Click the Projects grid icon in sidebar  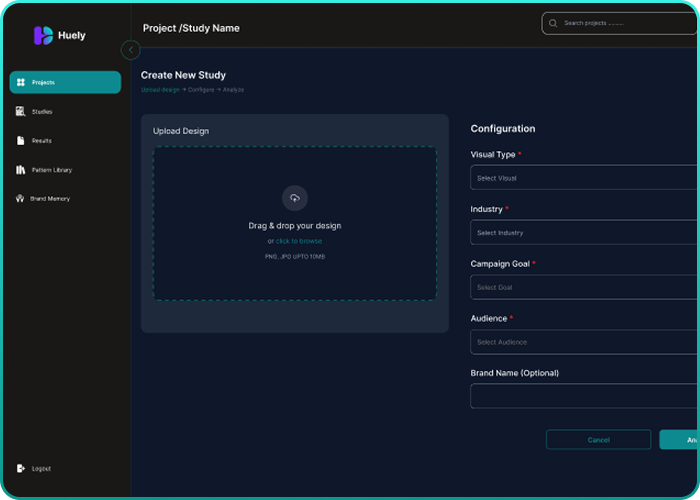click(x=21, y=83)
